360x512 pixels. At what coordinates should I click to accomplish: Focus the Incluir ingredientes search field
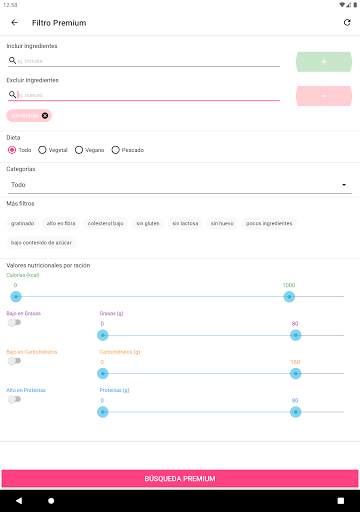coord(144,61)
